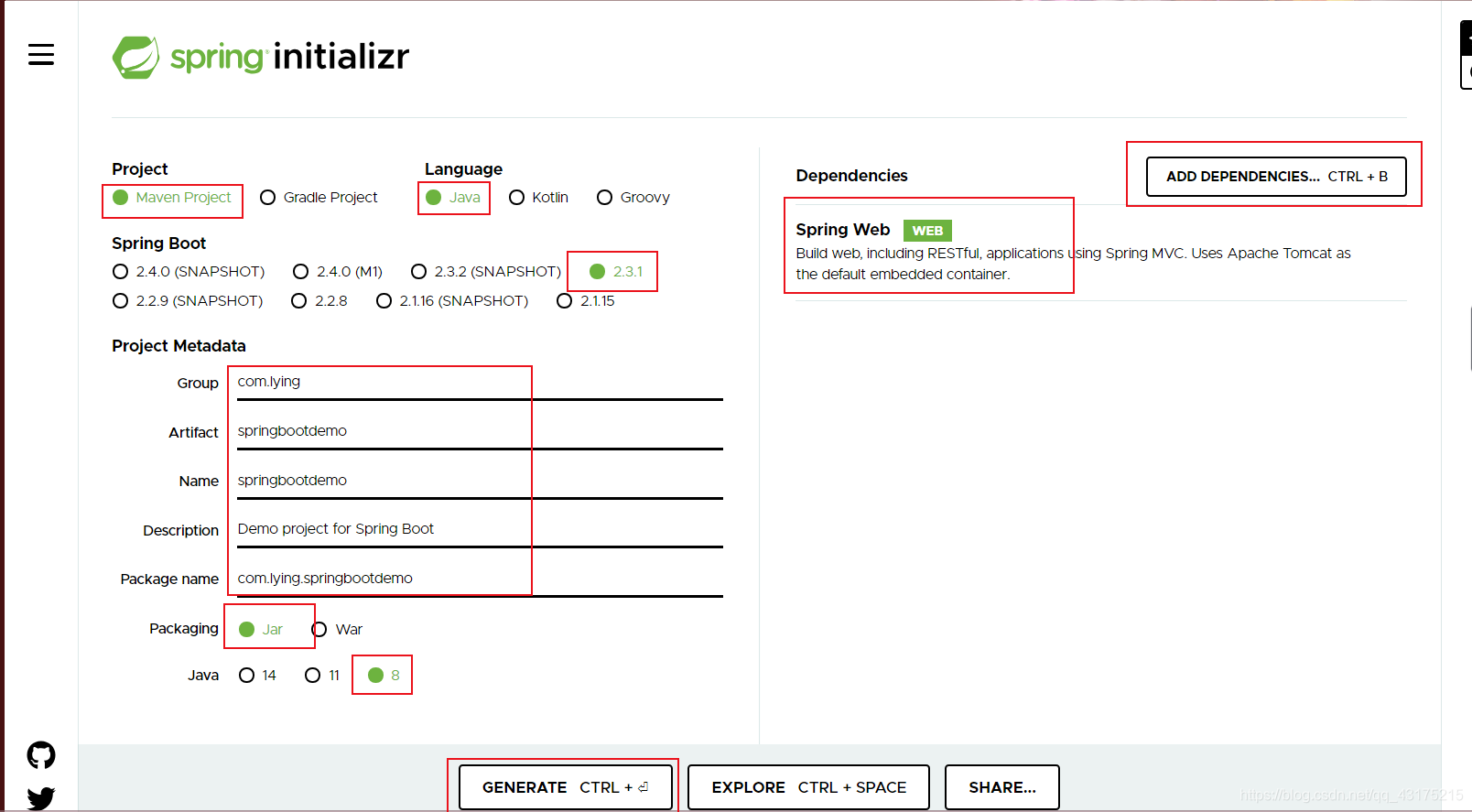Screen dimensions: 1472x812
Task: Choose Java as the language
Action: (x=453, y=198)
